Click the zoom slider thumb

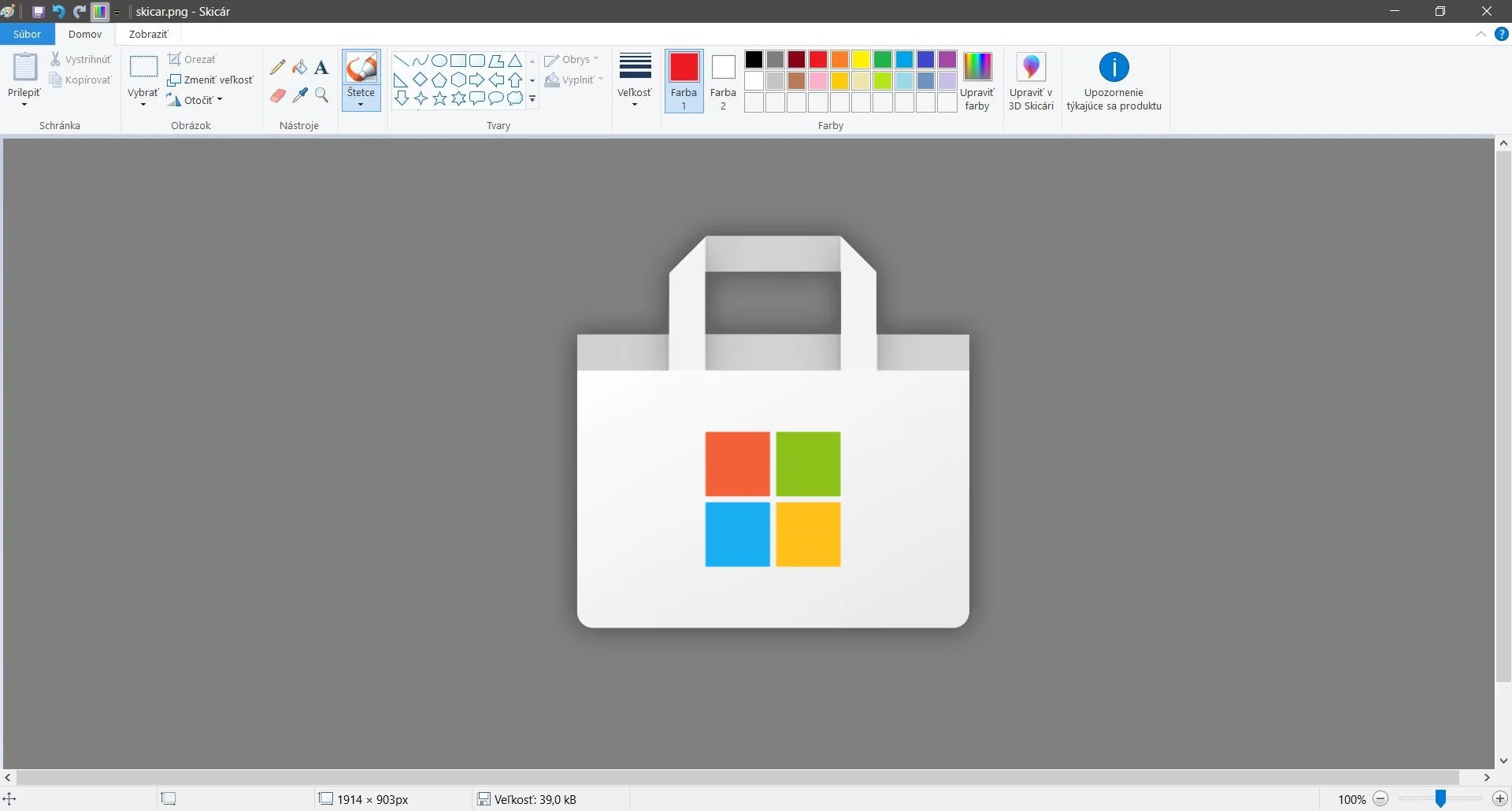pos(1440,799)
